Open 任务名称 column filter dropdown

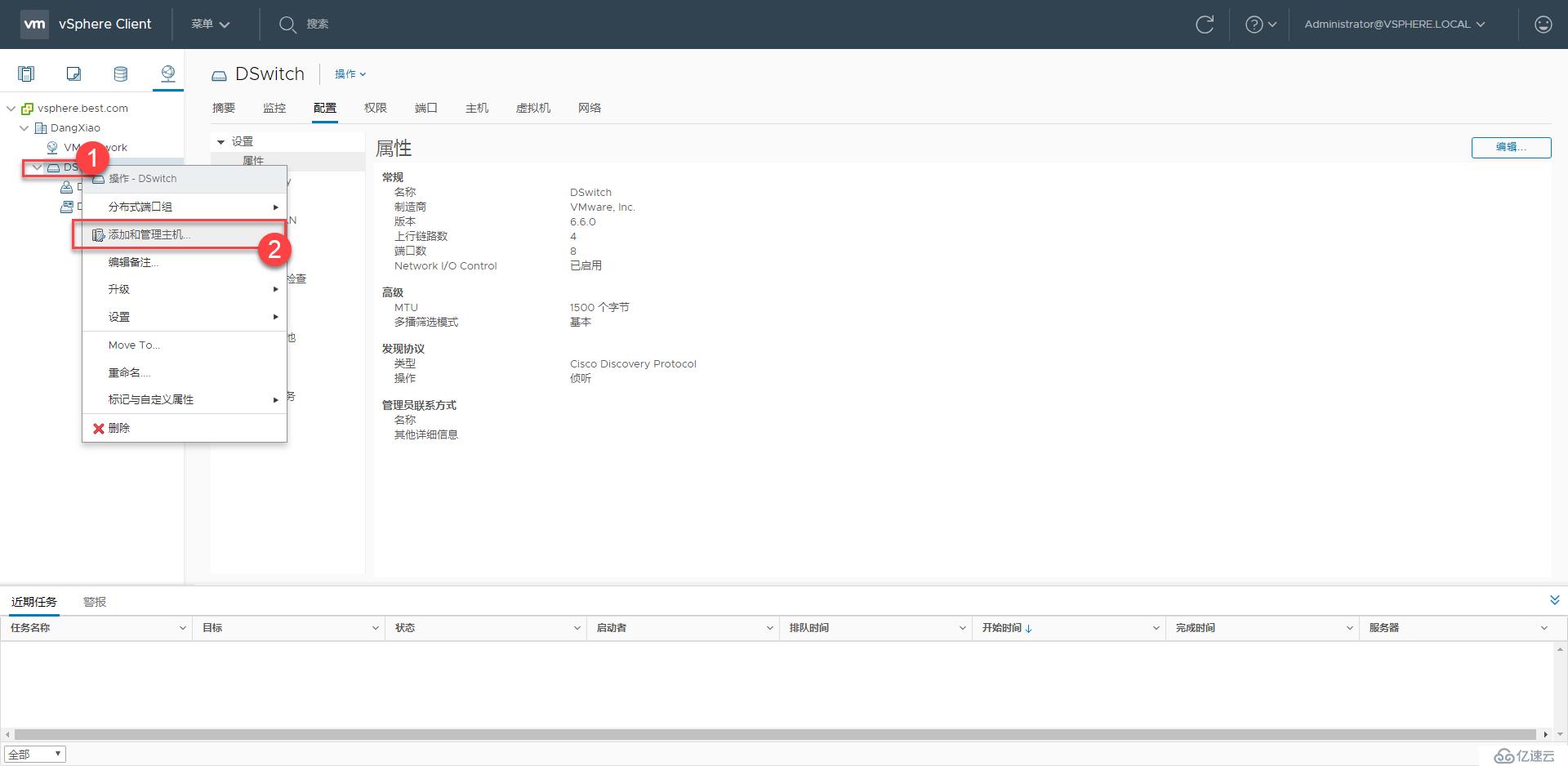(182, 628)
